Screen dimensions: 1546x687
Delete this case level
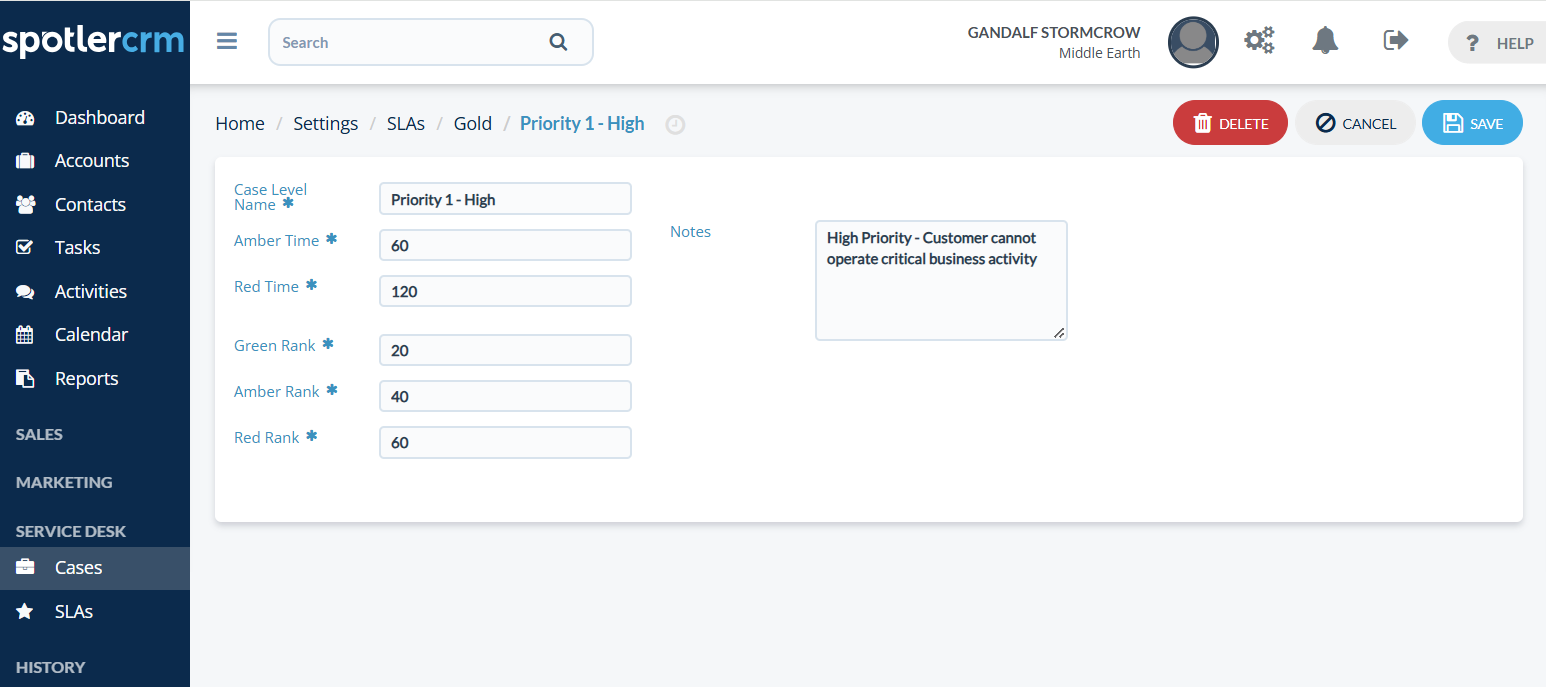(x=1230, y=123)
